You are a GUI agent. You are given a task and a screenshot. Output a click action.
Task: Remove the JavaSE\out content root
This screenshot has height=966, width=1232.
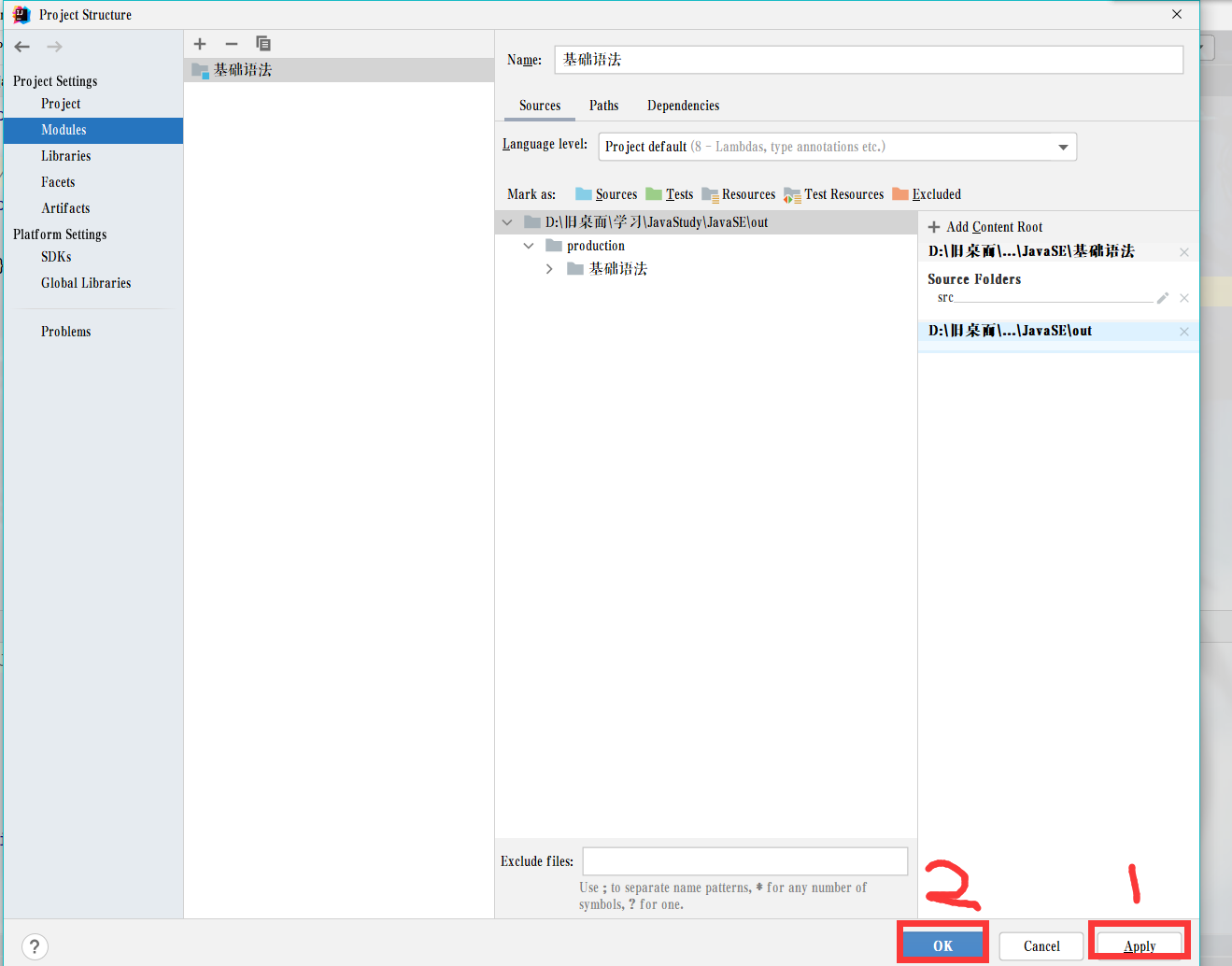coord(1184,332)
